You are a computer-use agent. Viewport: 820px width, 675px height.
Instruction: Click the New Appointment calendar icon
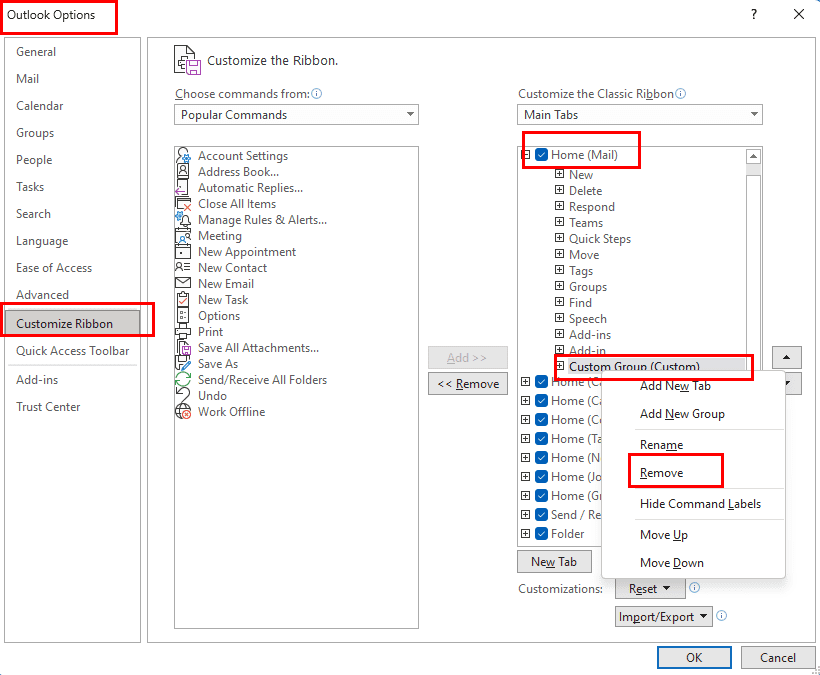183,251
